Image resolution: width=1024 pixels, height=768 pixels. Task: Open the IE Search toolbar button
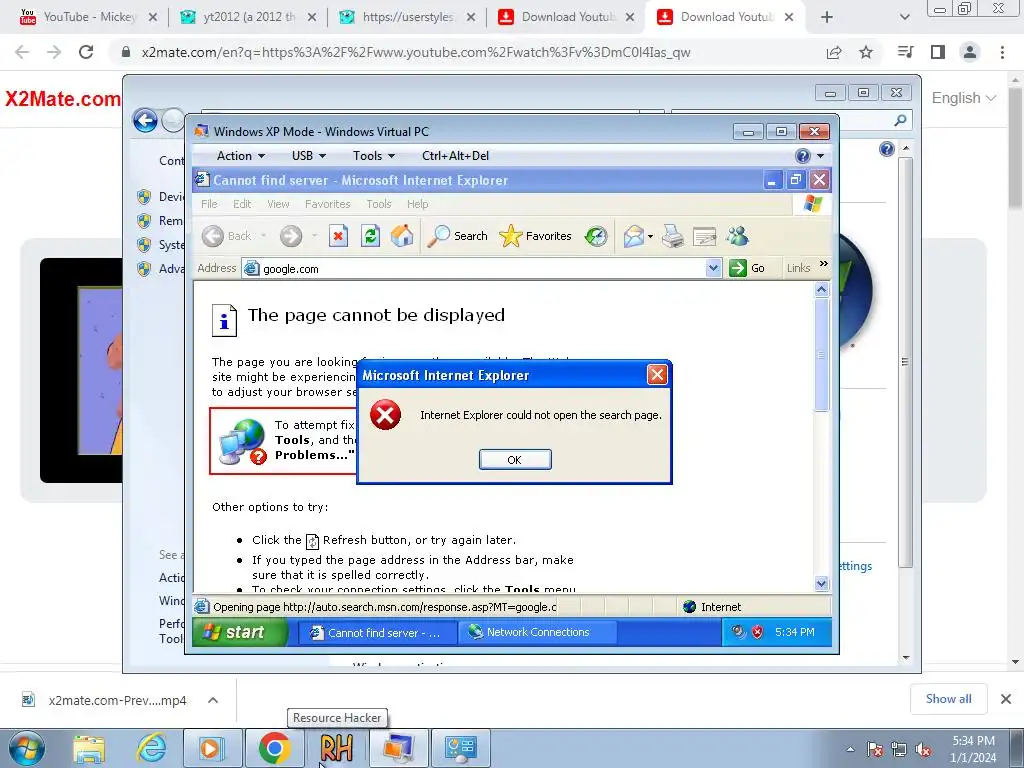pos(458,236)
